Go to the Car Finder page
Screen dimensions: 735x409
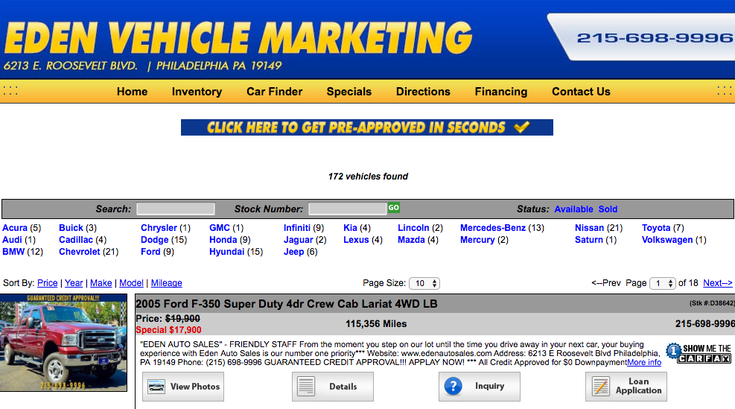[x=275, y=91]
